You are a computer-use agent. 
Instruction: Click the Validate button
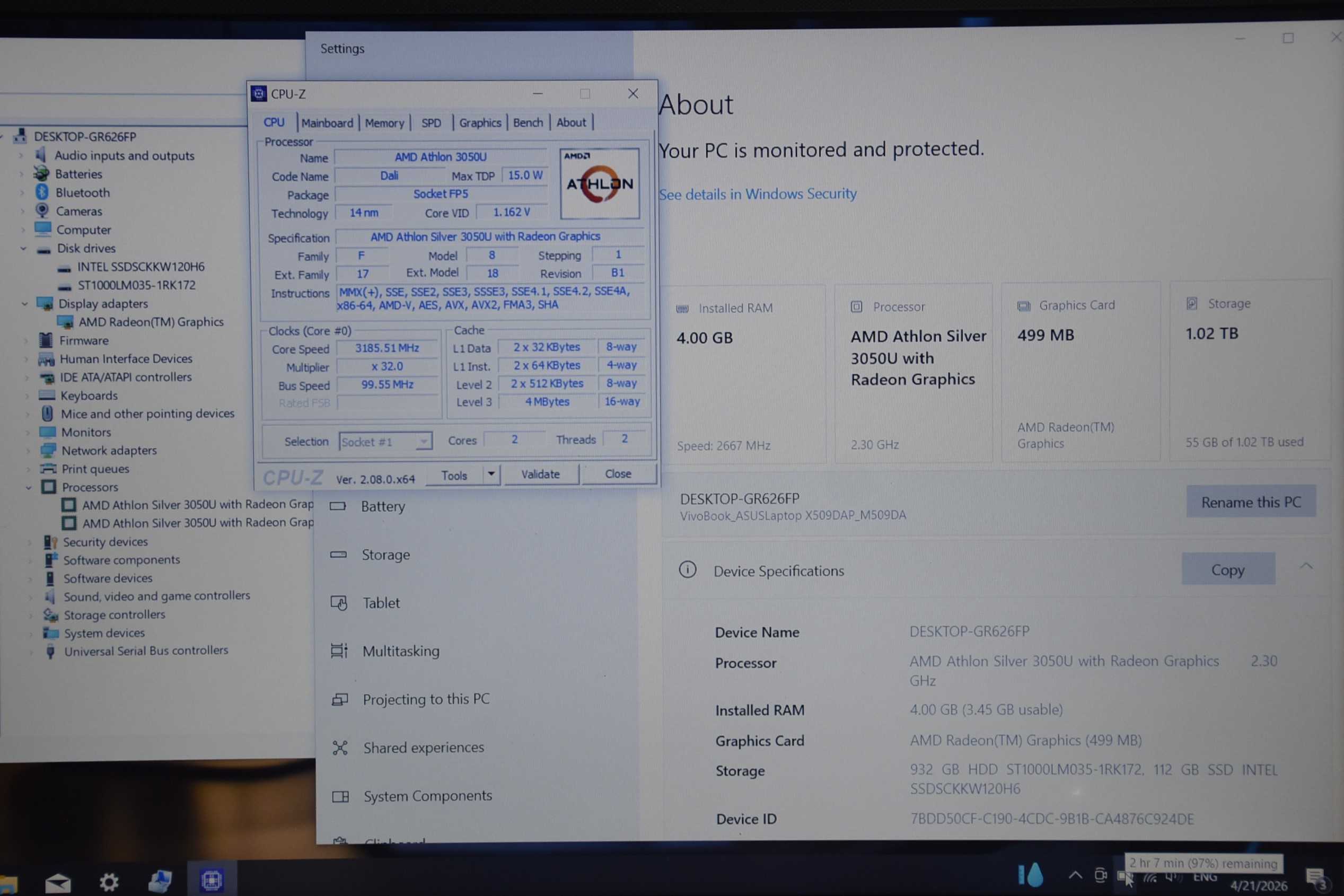point(540,475)
